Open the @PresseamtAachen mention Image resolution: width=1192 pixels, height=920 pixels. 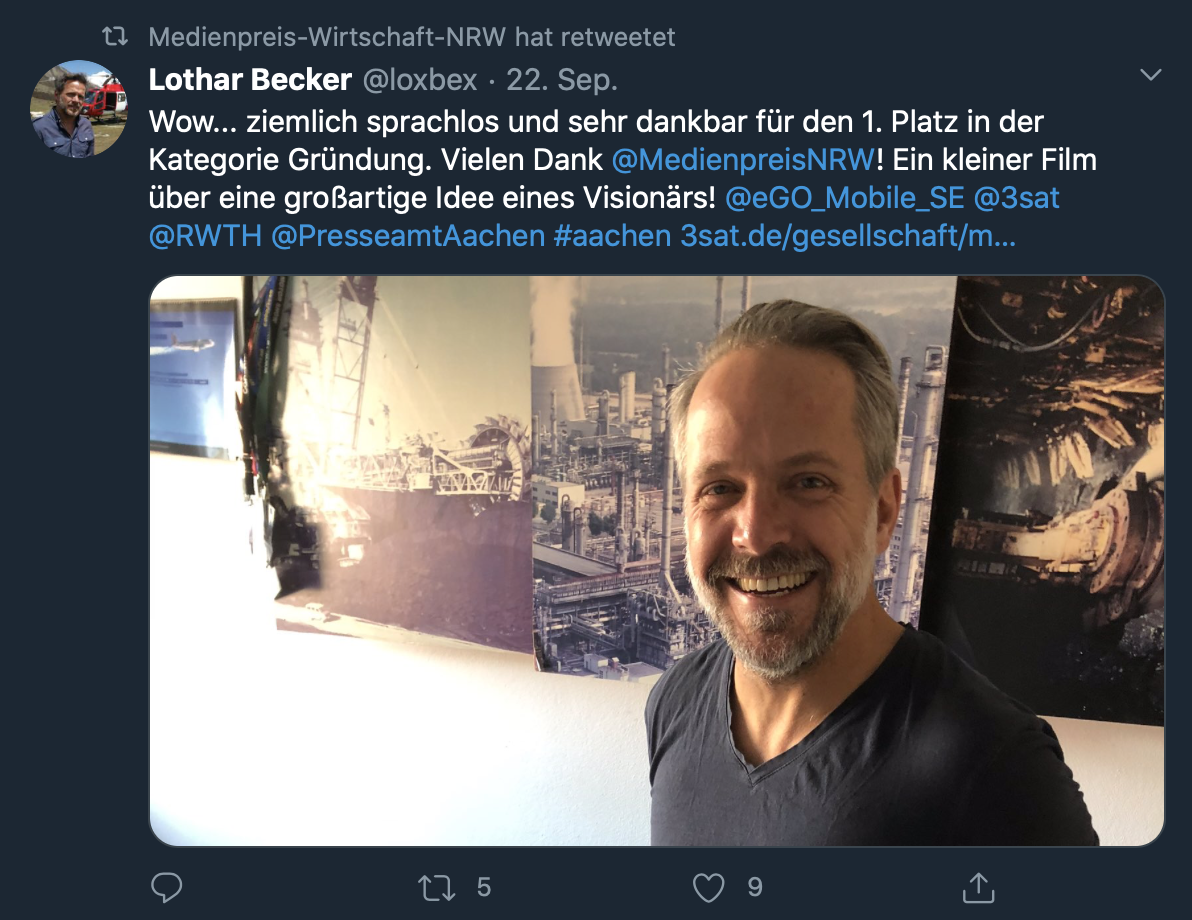pos(408,236)
